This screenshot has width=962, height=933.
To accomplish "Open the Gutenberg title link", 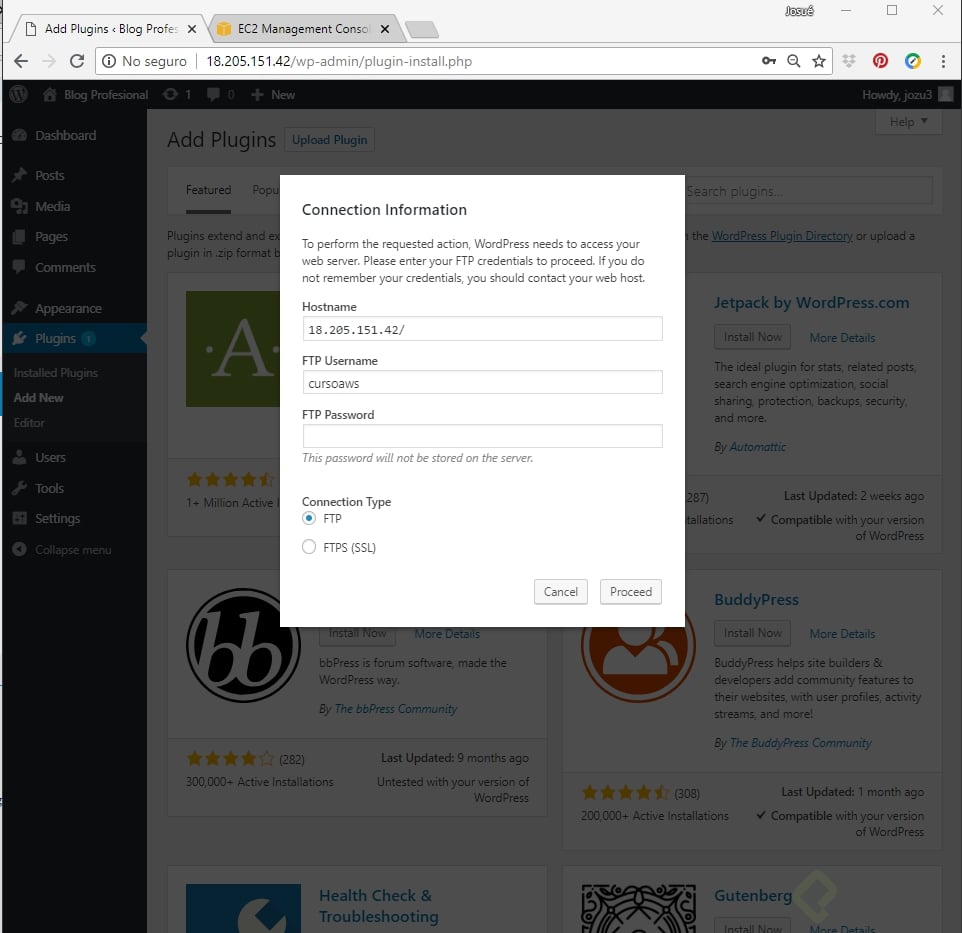I will coord(753,896).
